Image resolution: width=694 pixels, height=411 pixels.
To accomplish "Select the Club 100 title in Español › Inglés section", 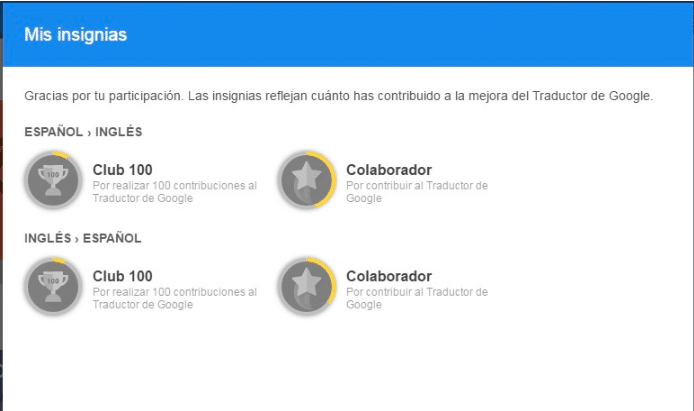I will click(x=123, y=169).
